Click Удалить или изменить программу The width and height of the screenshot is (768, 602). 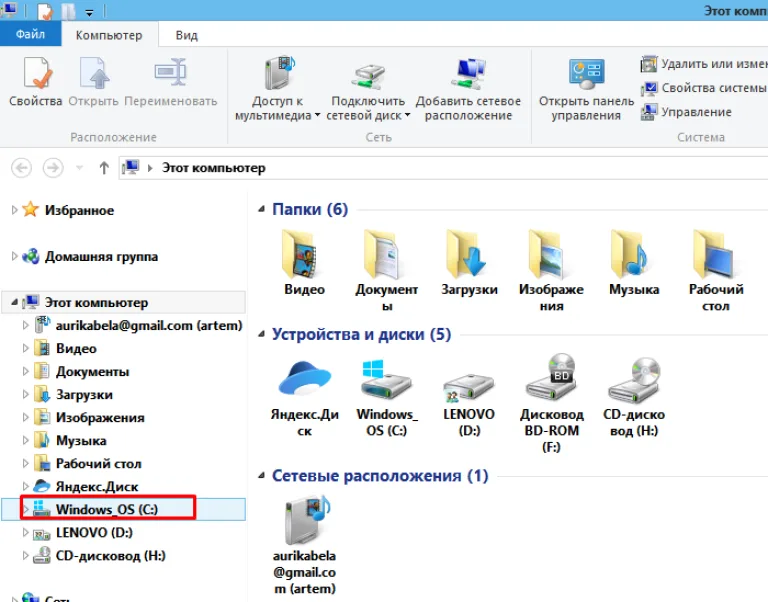coord(703,64)
